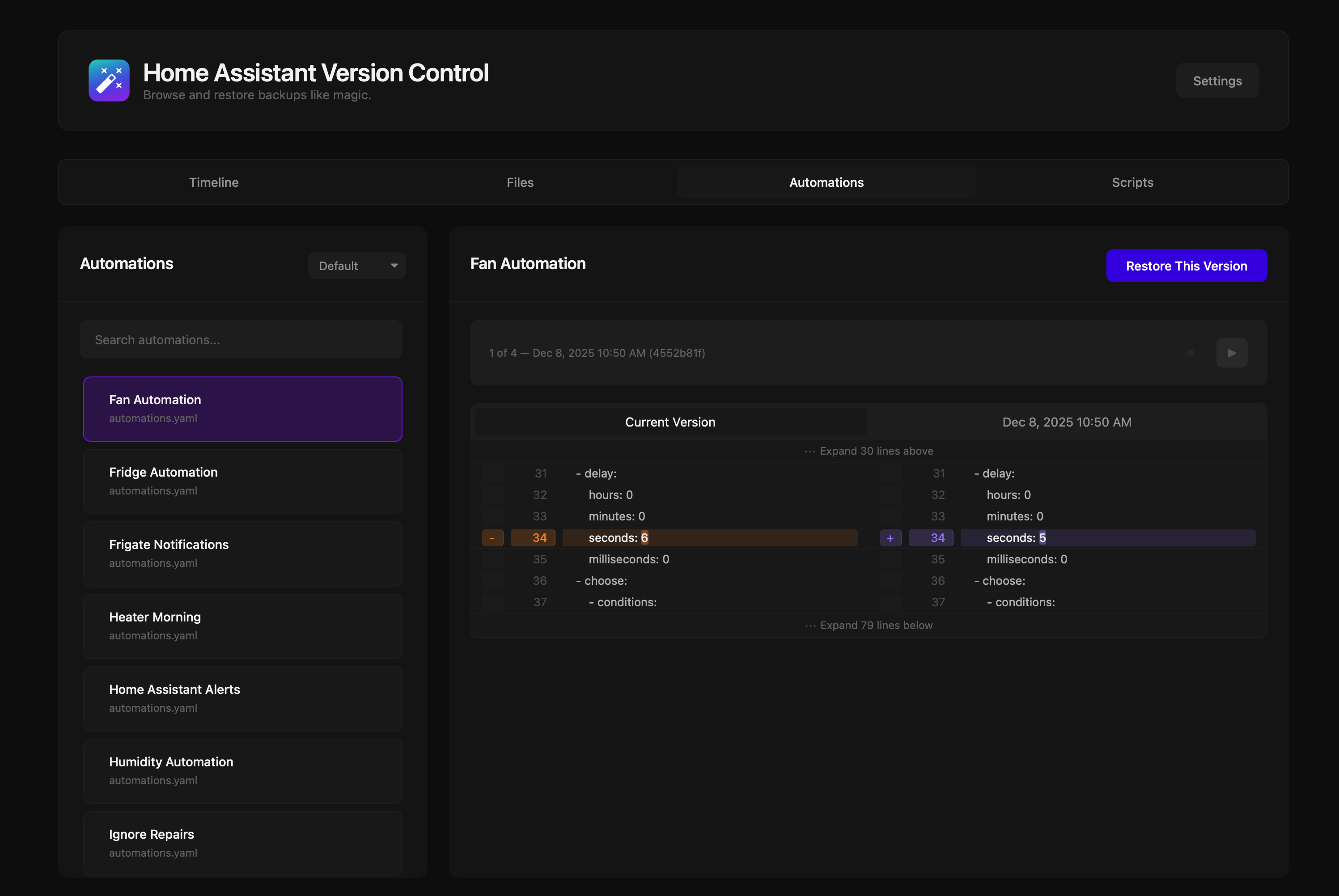The image size is (1339, 896).
Task: Select the Humidity Automation entry
Action: (x=242, y=771)
